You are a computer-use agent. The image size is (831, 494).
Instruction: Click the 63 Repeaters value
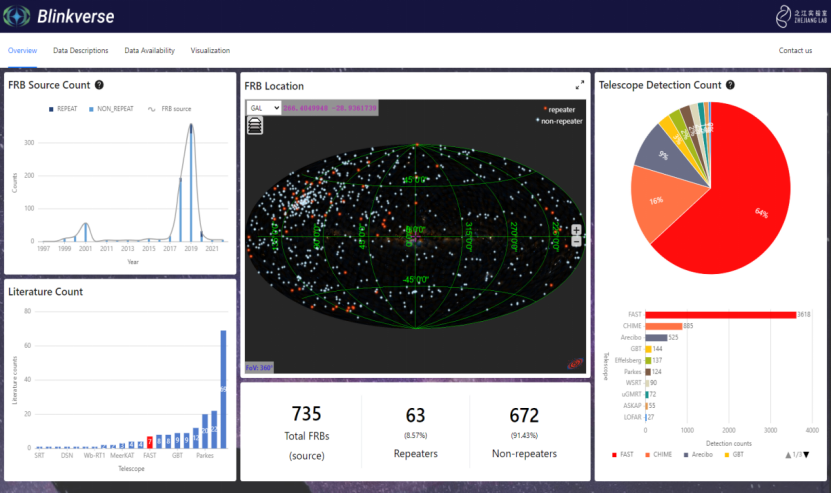pyautogui.click(x=416, y=415)
